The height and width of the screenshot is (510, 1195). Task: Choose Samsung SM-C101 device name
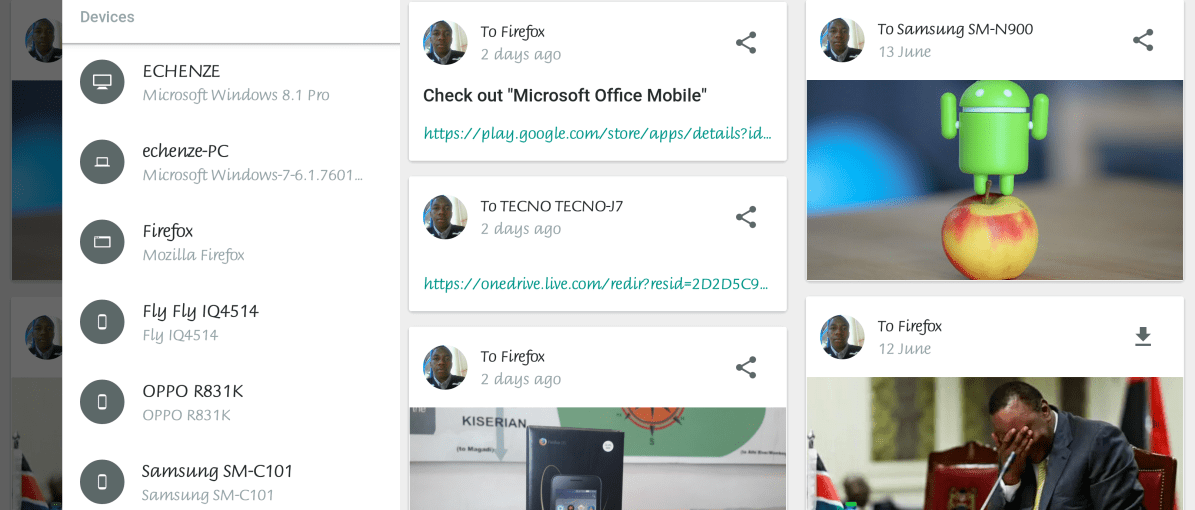pyautogui.click(x=217, y=471)
